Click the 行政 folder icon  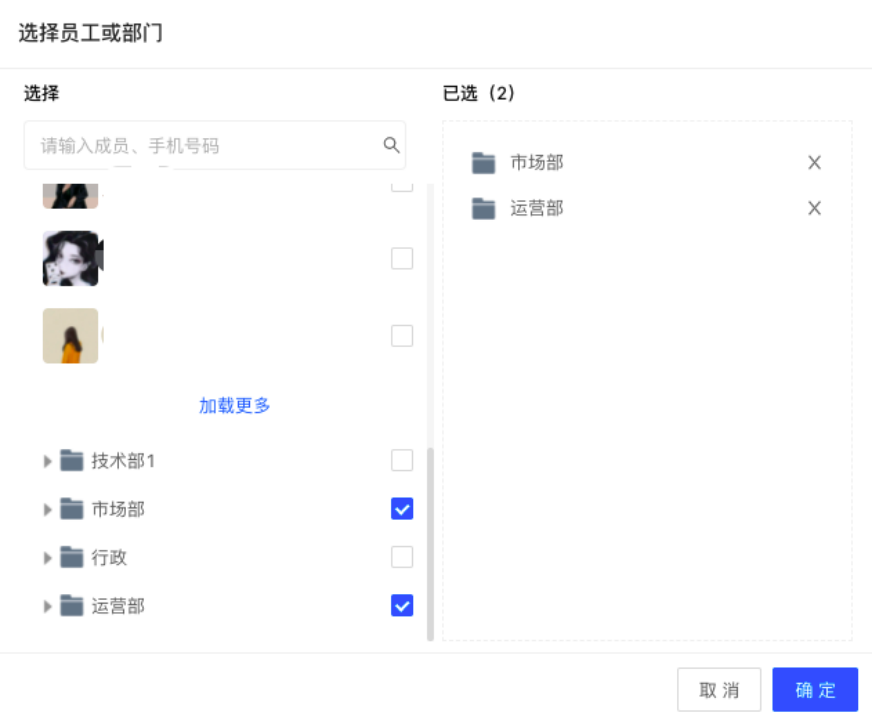coord(71,557)
